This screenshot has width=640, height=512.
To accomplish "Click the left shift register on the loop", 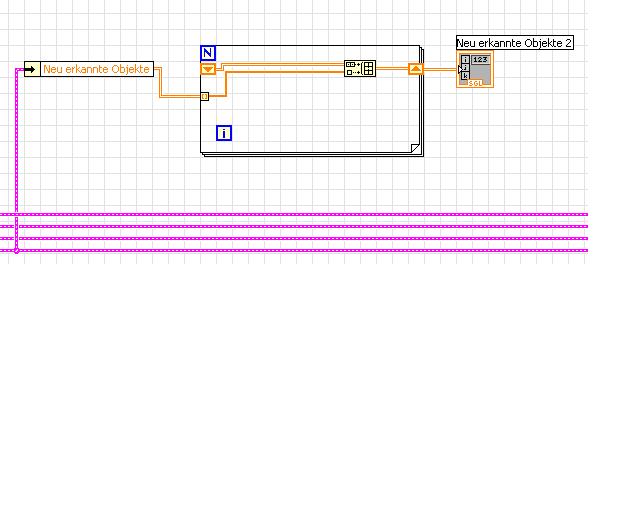I will coord(208,69).
